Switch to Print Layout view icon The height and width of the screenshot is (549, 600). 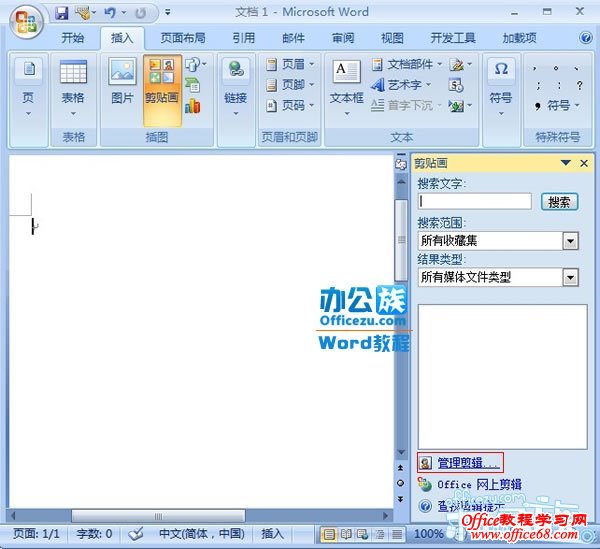(x=329, y=534)
